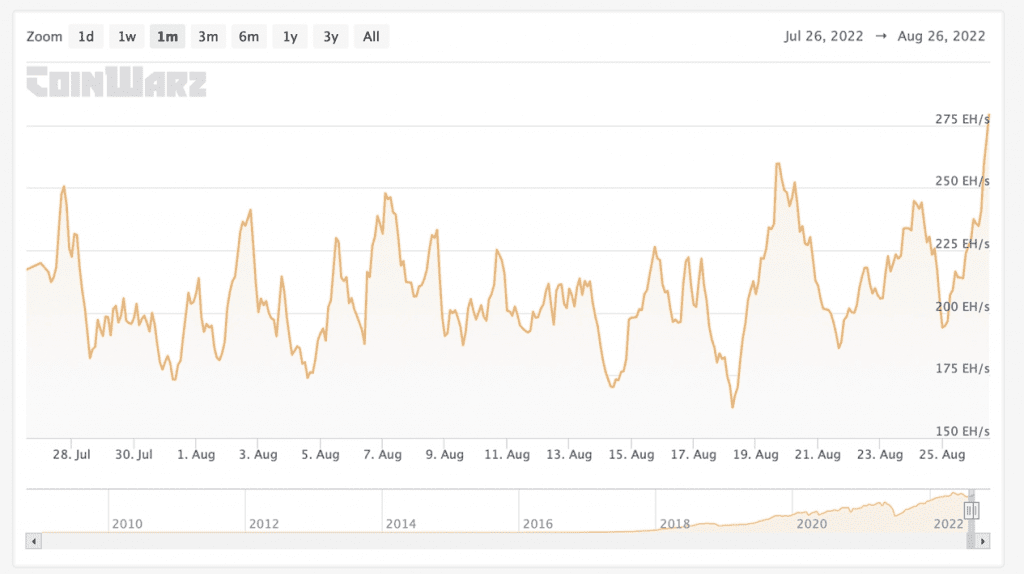Click the 25. Aug x-axis label
Viewport: 1024px width, 574px height.
click(x=942, y=454)
